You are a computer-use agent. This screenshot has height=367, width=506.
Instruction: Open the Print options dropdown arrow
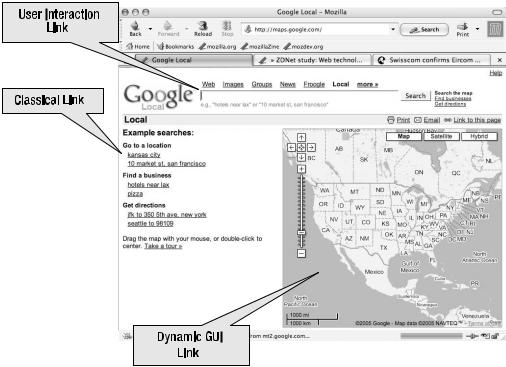[x=477, y=29]
